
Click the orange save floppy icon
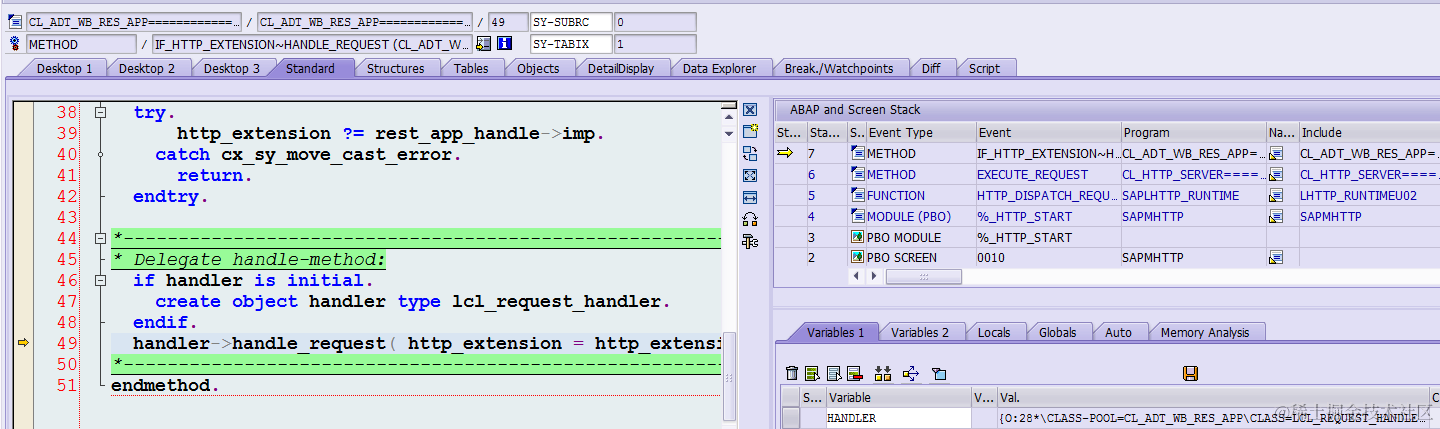[x=1190, y=373]
